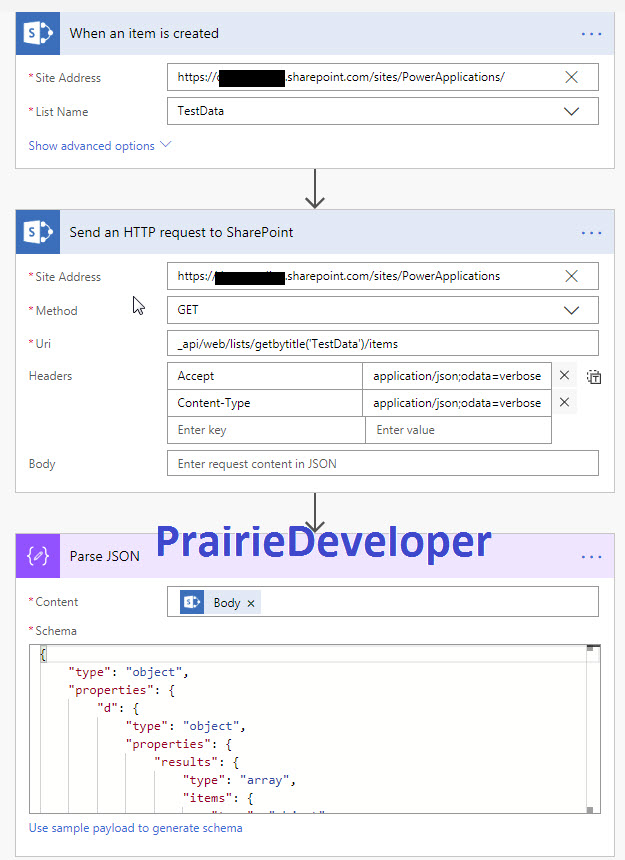The height and width of the screenshot is (860, 625).
Task: Click the Uri input field
Action: tap(383, 344)
